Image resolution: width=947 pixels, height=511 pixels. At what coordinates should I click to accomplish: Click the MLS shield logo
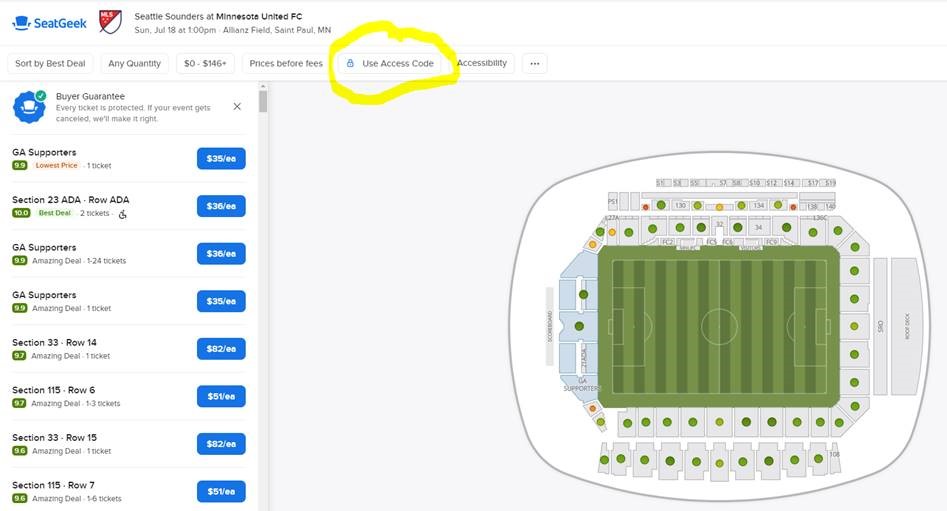[111, 22]
